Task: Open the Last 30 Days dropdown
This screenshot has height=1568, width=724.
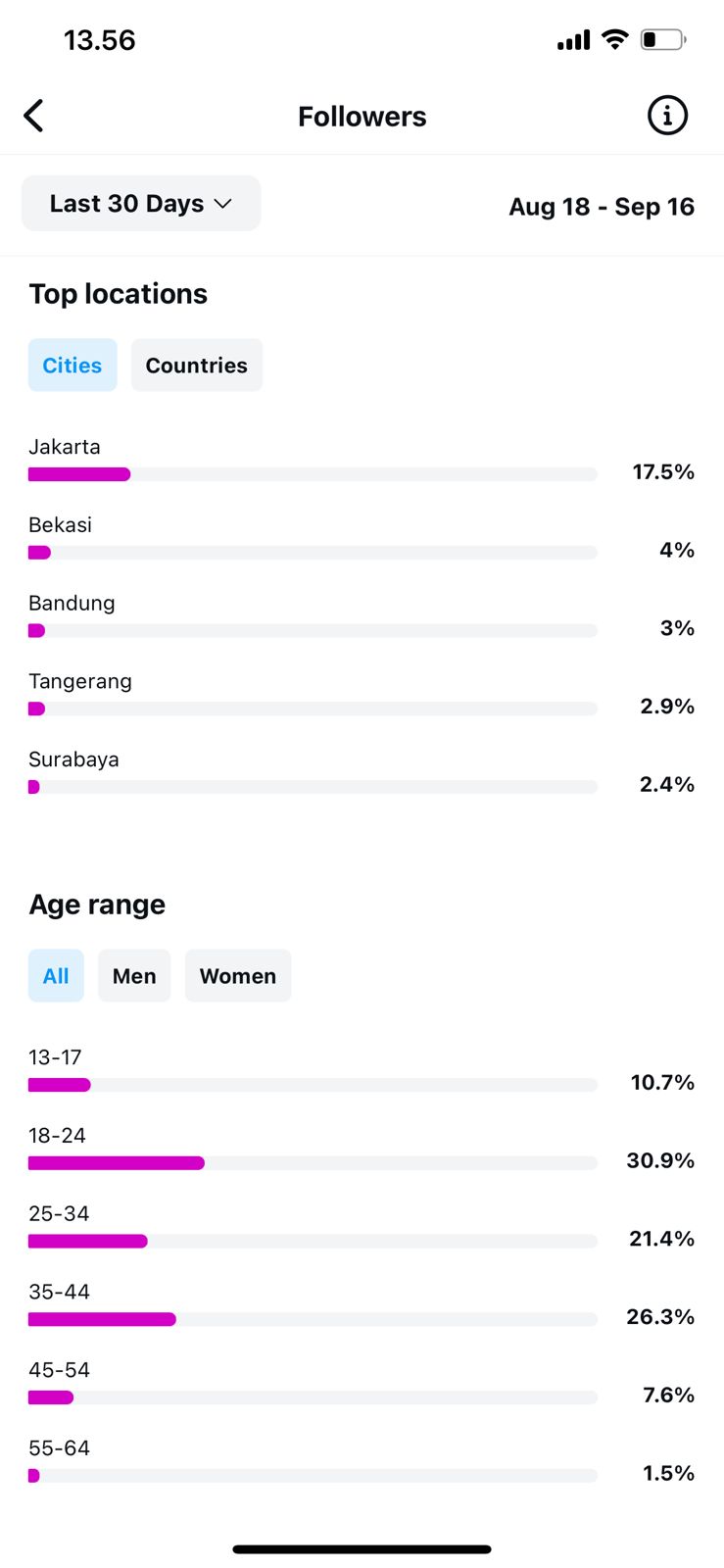Action: [x=141, y=204]
